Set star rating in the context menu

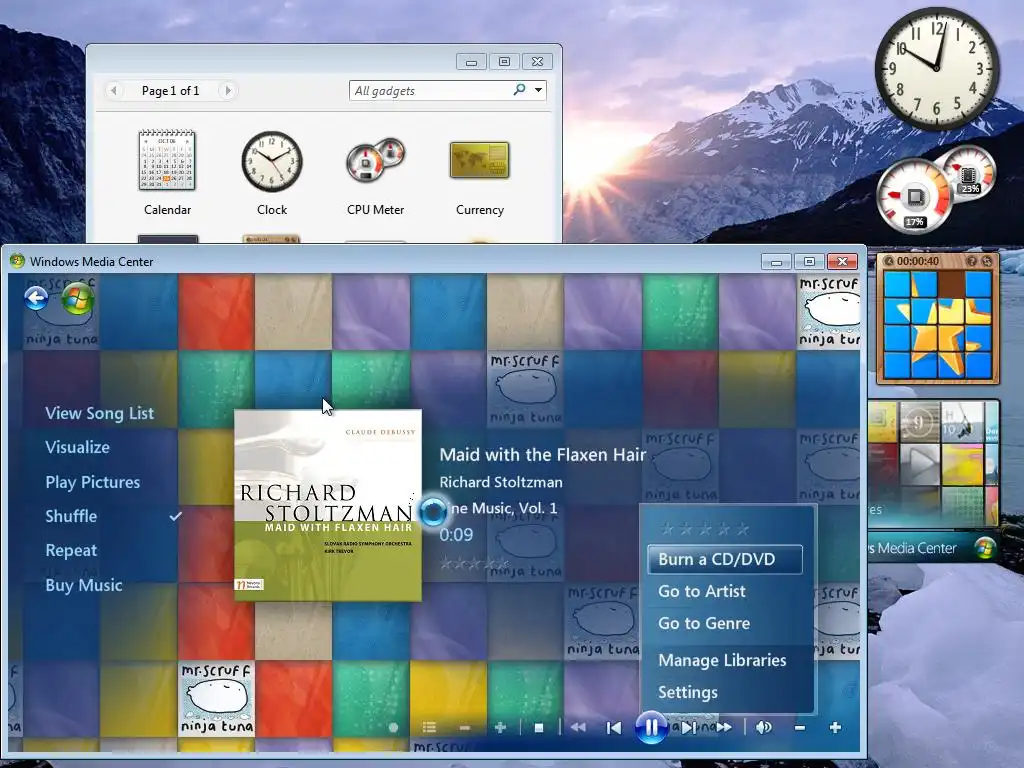point(705,529)
